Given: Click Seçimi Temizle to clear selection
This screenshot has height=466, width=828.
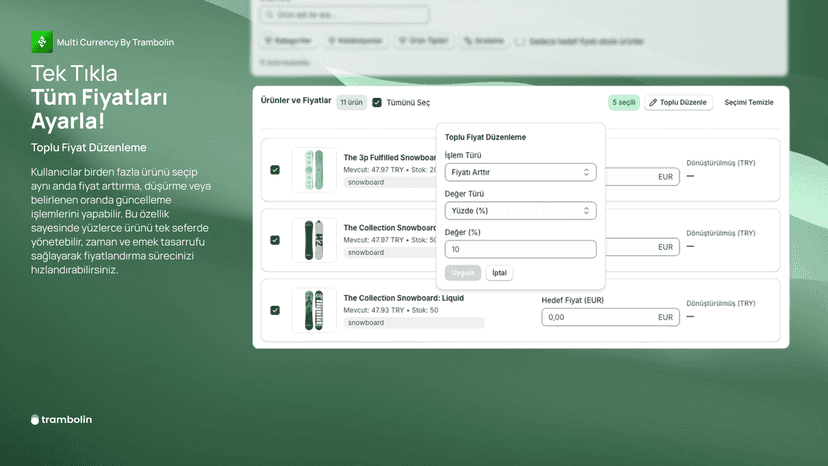Looking at the screenshot, I should 749,102.
